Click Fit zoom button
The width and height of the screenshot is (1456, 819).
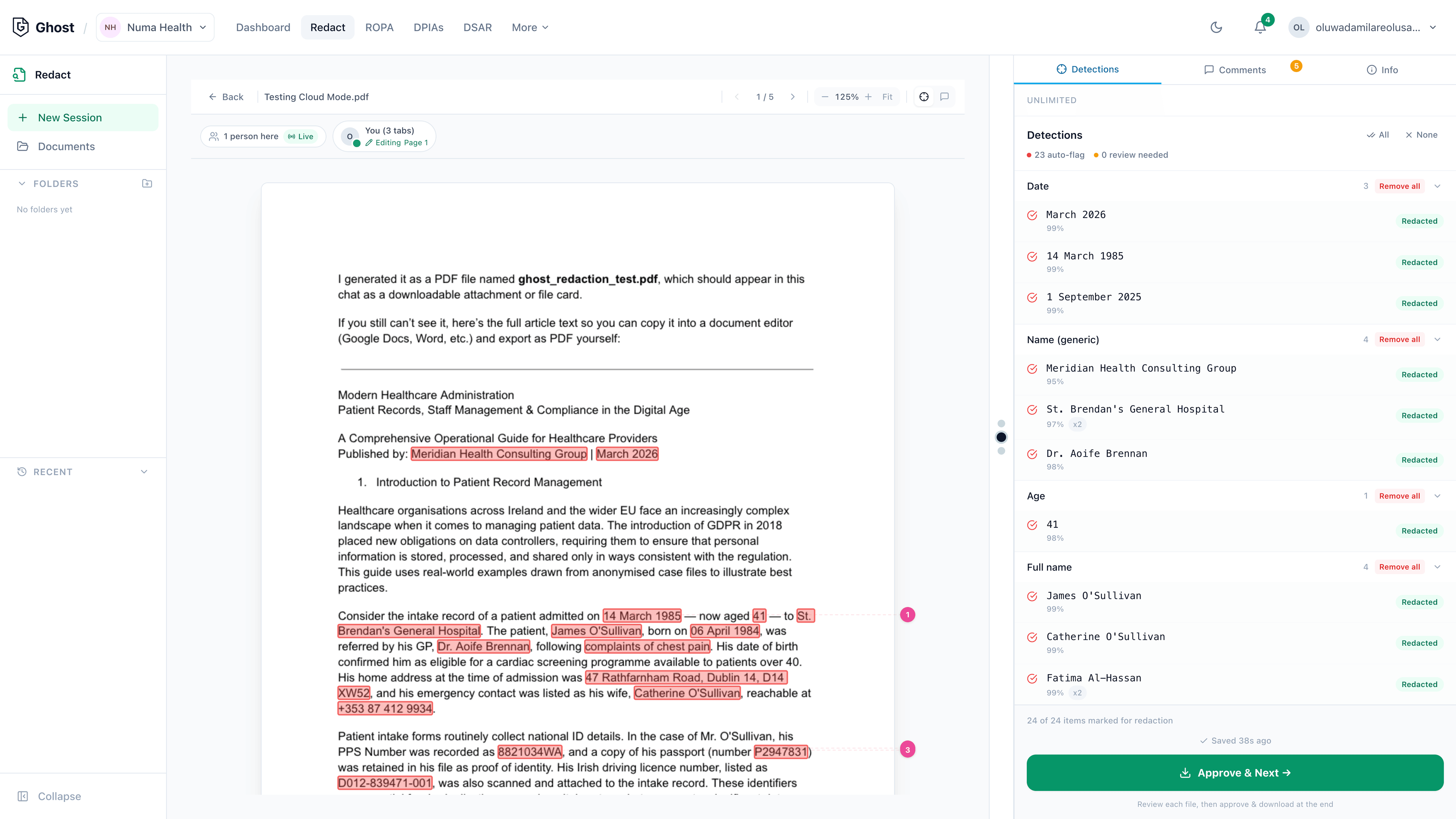tap(887, 97)
